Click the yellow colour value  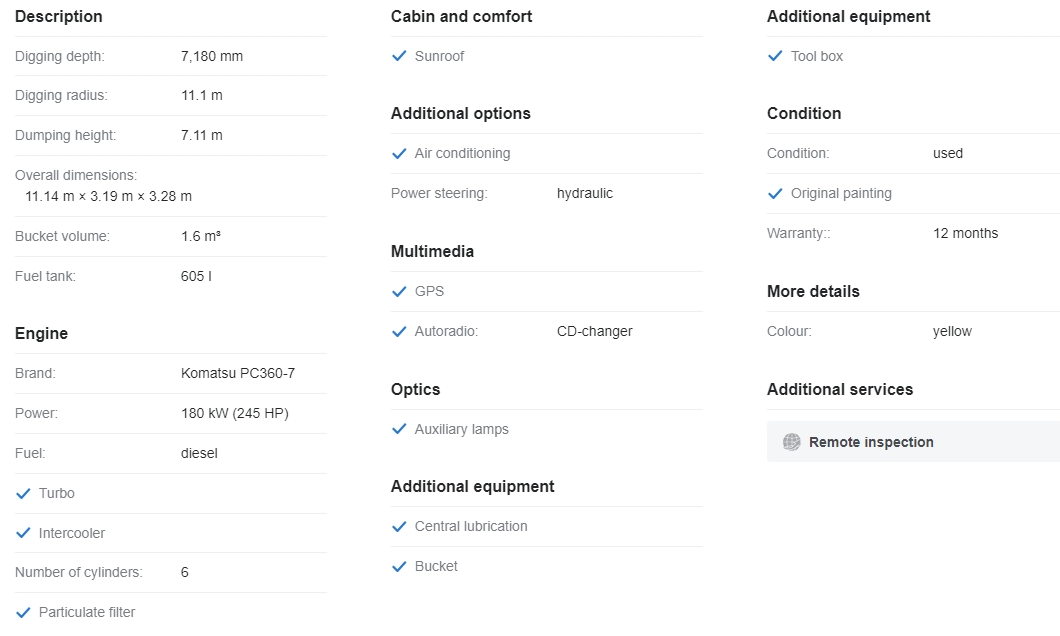click(x=952, y=331)
